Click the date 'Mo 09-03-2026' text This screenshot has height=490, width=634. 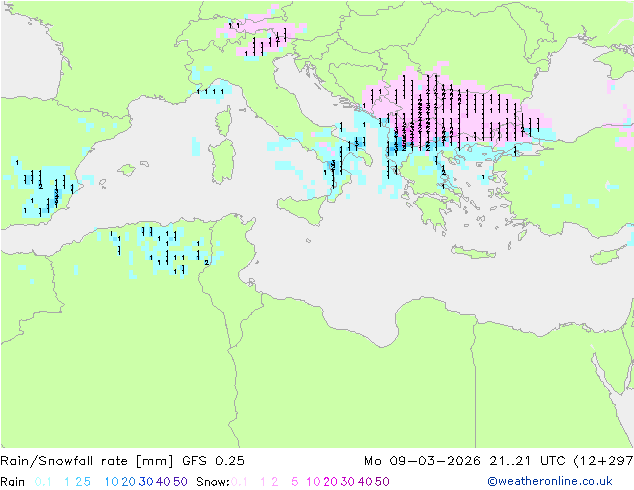coord(422,461)
